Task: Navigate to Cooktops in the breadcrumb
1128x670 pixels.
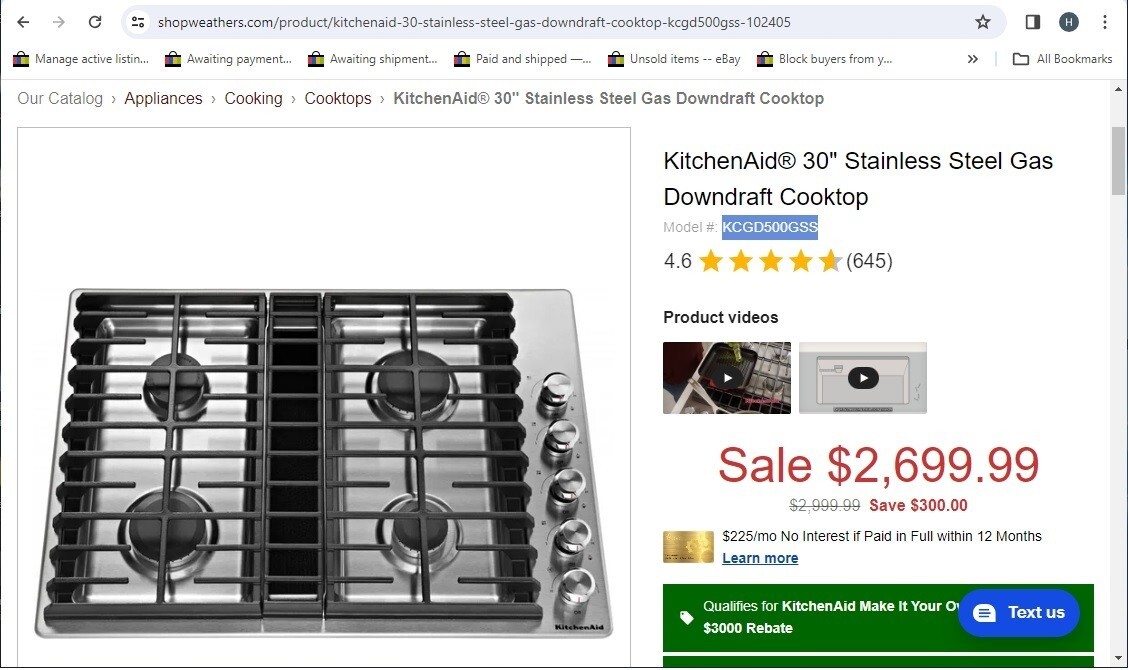Action: 337,98
